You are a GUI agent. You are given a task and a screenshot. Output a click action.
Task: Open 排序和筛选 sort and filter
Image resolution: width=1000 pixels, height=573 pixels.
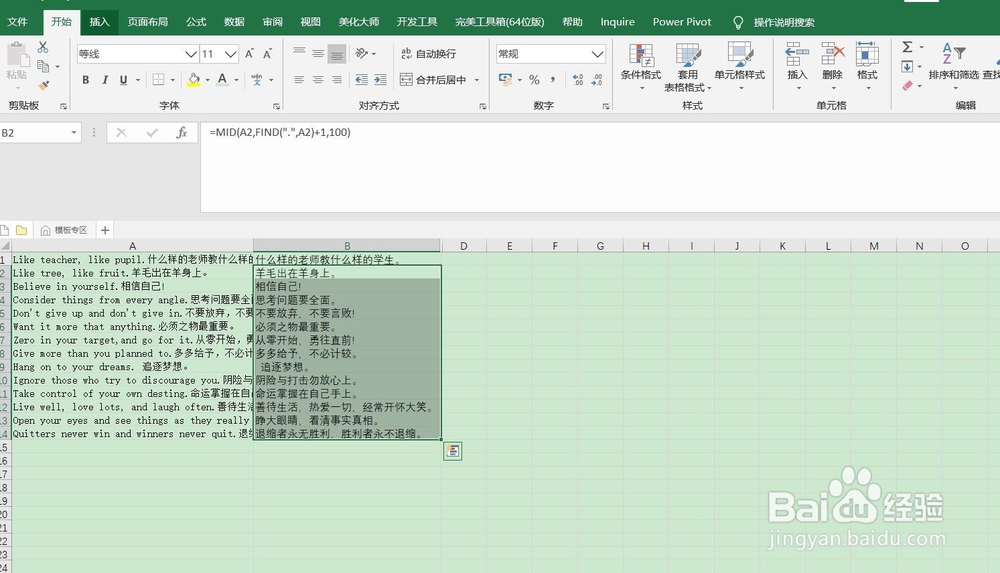pyautogui.click(x=953, y=65)
